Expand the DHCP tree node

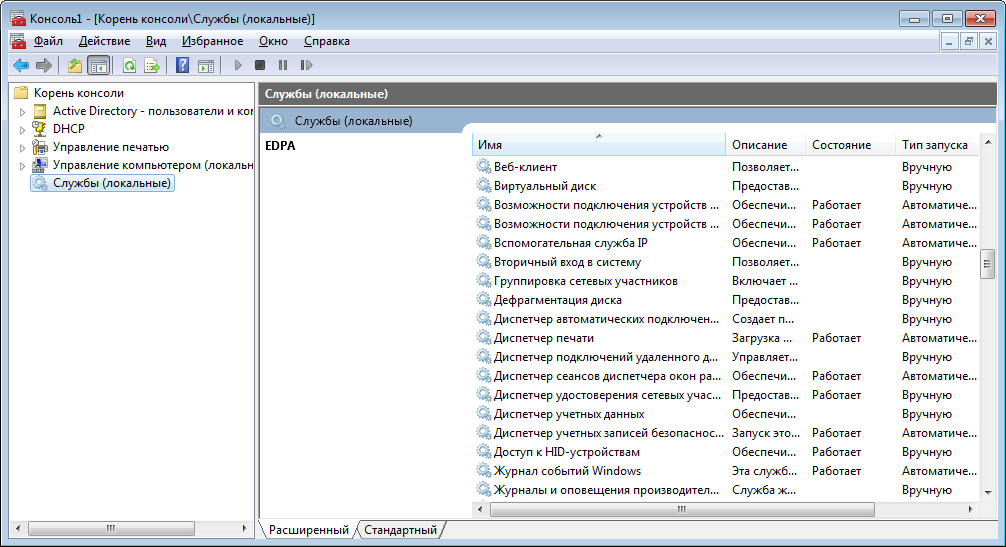click(22, 130)
